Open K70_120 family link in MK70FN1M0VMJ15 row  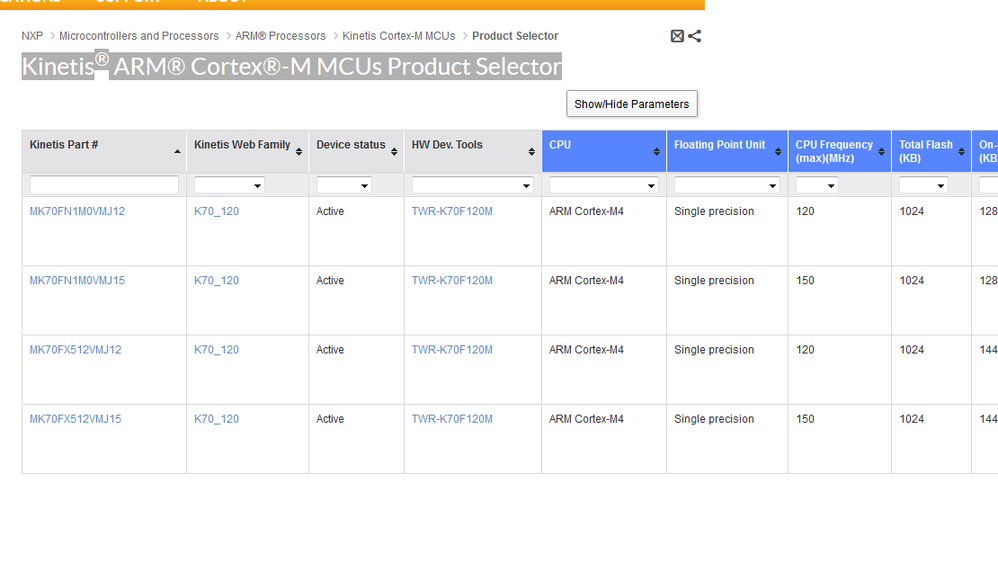click(x=216, y=281)
